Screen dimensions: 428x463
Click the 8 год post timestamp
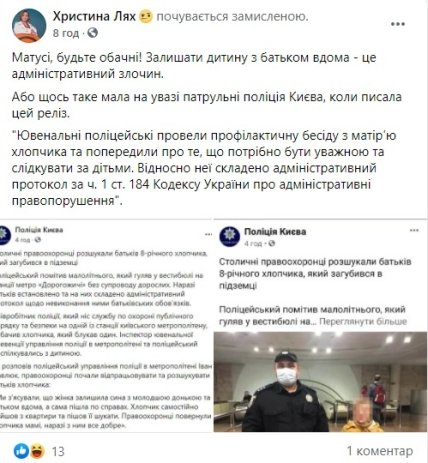click(x=66, y=33)
